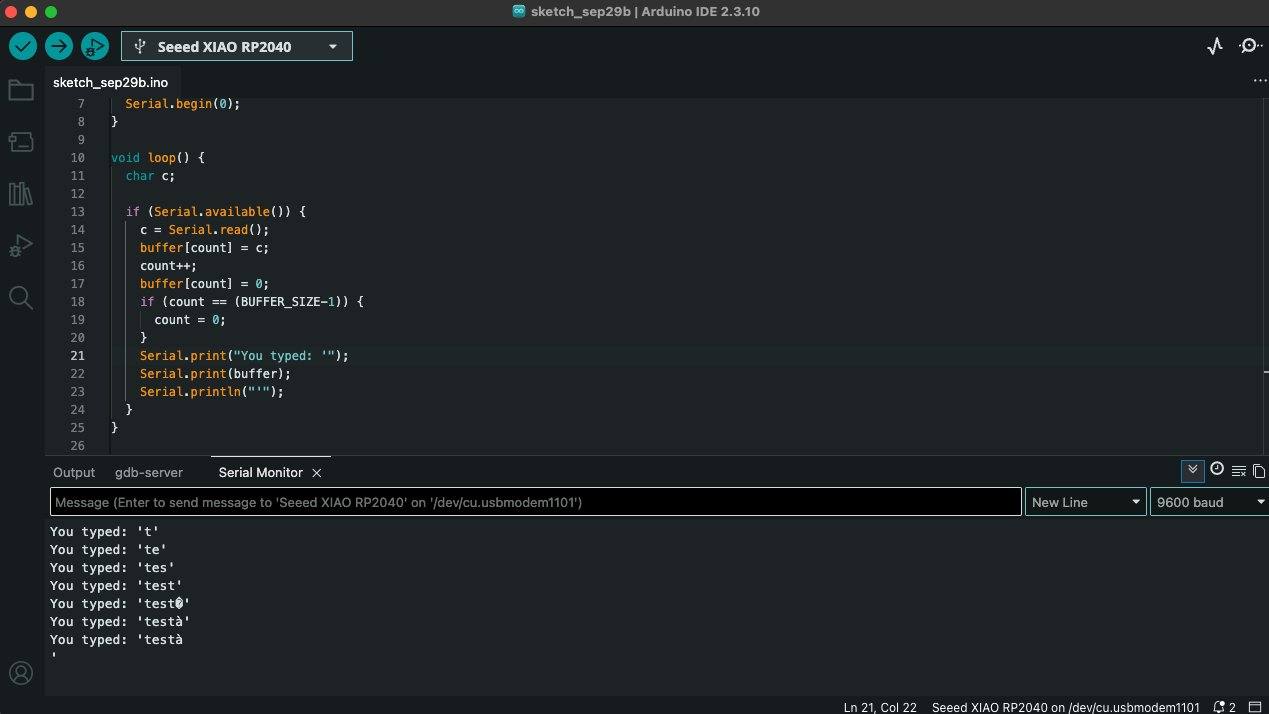Viewport: 1269px width, 714px height.
Task: Open the Serial Plotter waveform icon
Action: click(x=1215, y=46)
